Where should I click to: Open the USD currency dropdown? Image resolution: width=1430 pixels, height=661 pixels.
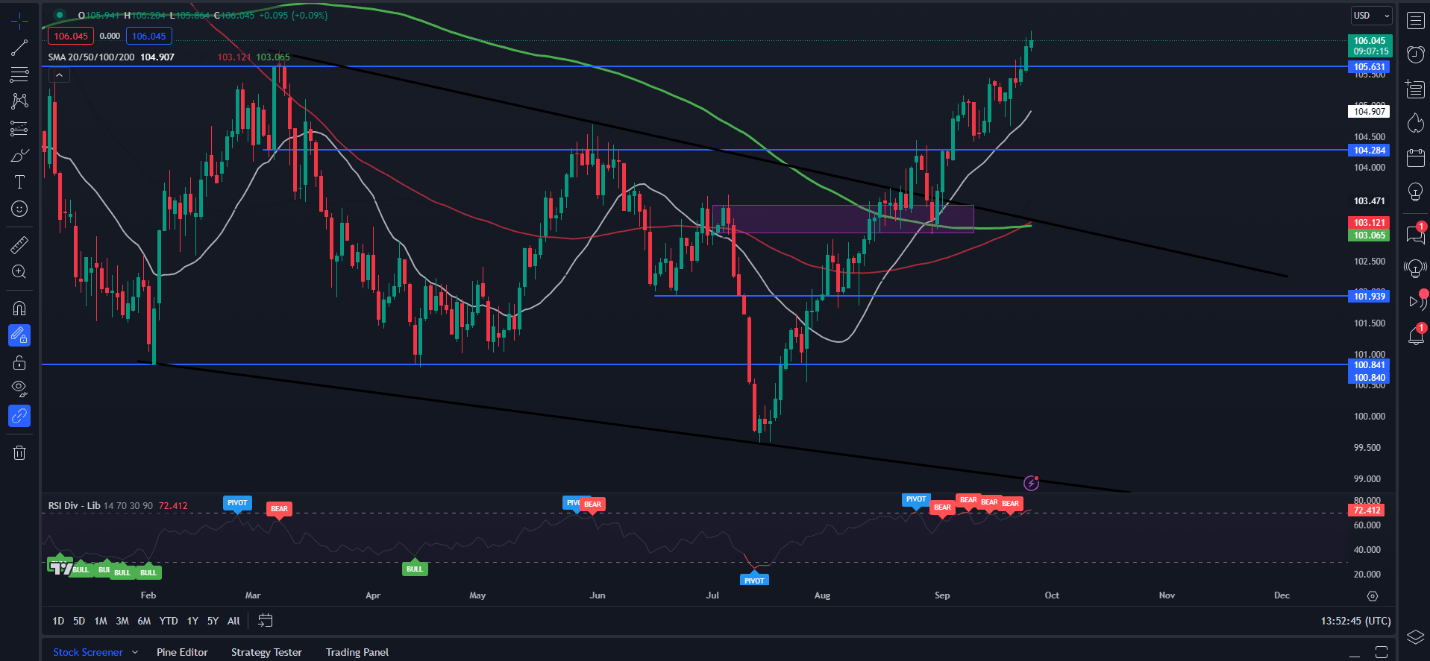point(1371,15)
